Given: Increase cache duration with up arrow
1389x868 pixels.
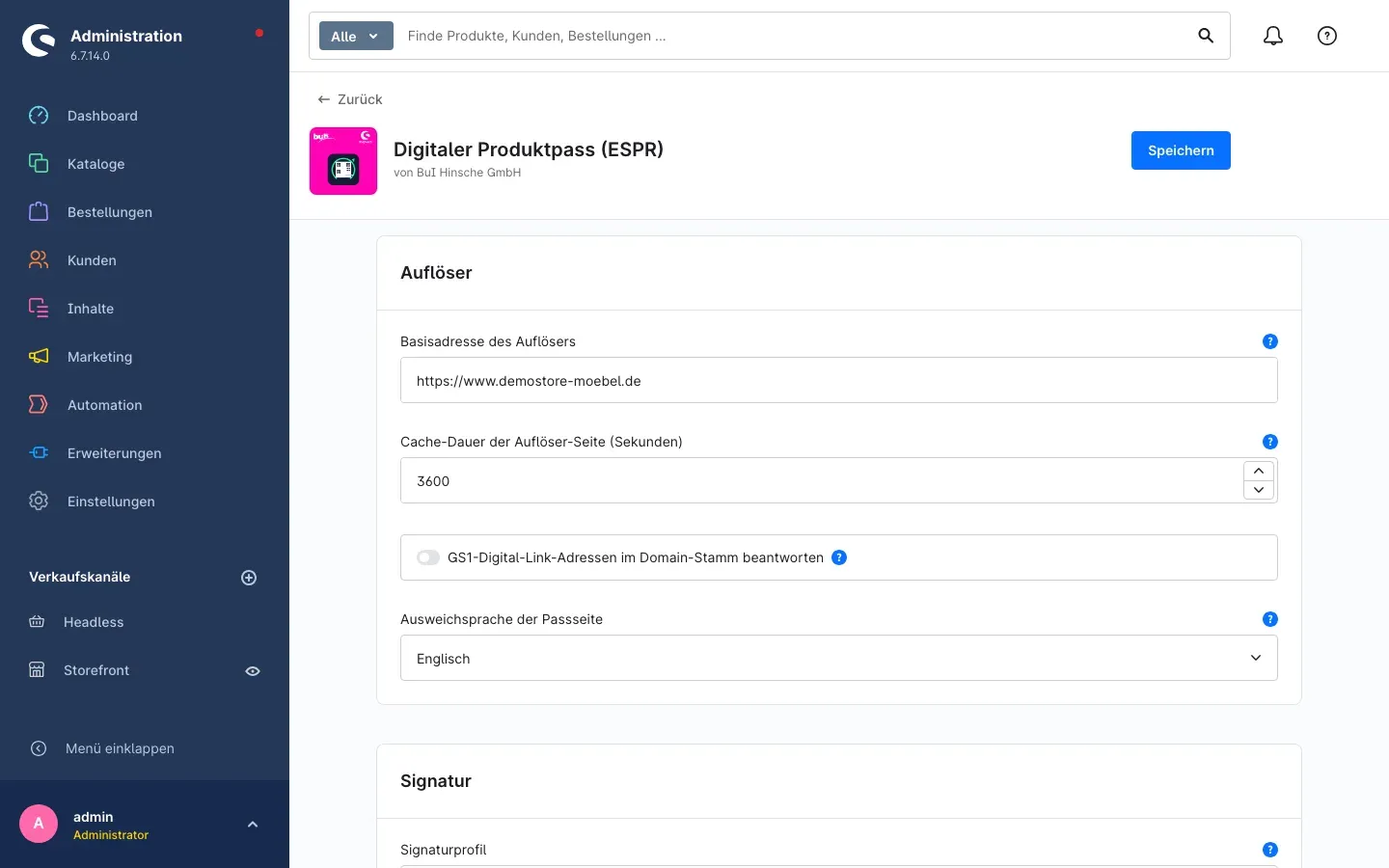Looking at the screenshot, I should [1259, 471].
